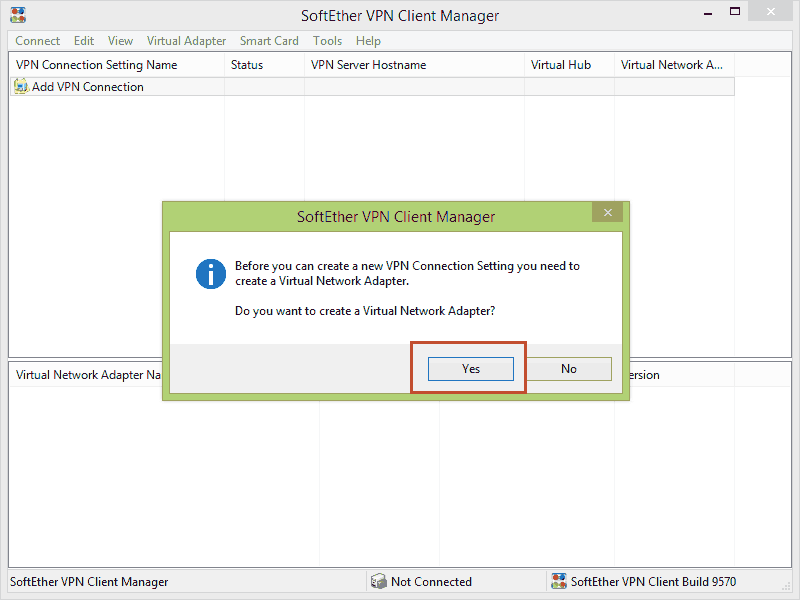Viewport: 800px width, 600px height.
Task: Sort by Virtual Hub column header
Action: pyautogui.click(x=569, y=65)
